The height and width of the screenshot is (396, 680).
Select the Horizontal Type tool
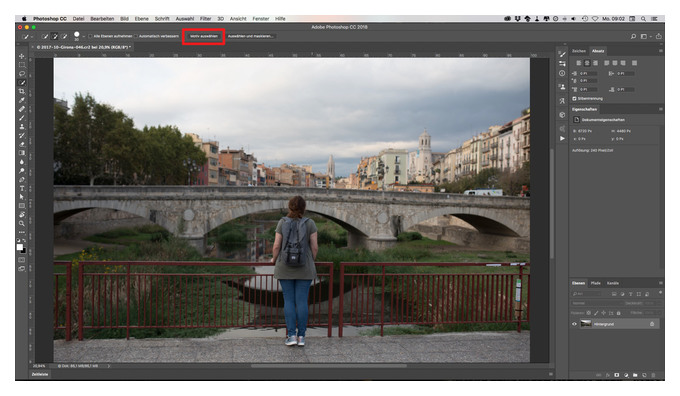(22, 188)
